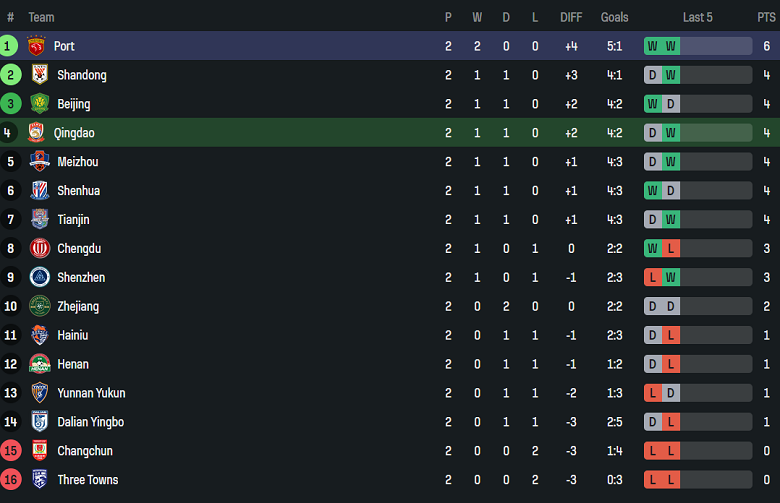Click the Last 5 column header
Screen dimensions: 780x503
point(698,17)
